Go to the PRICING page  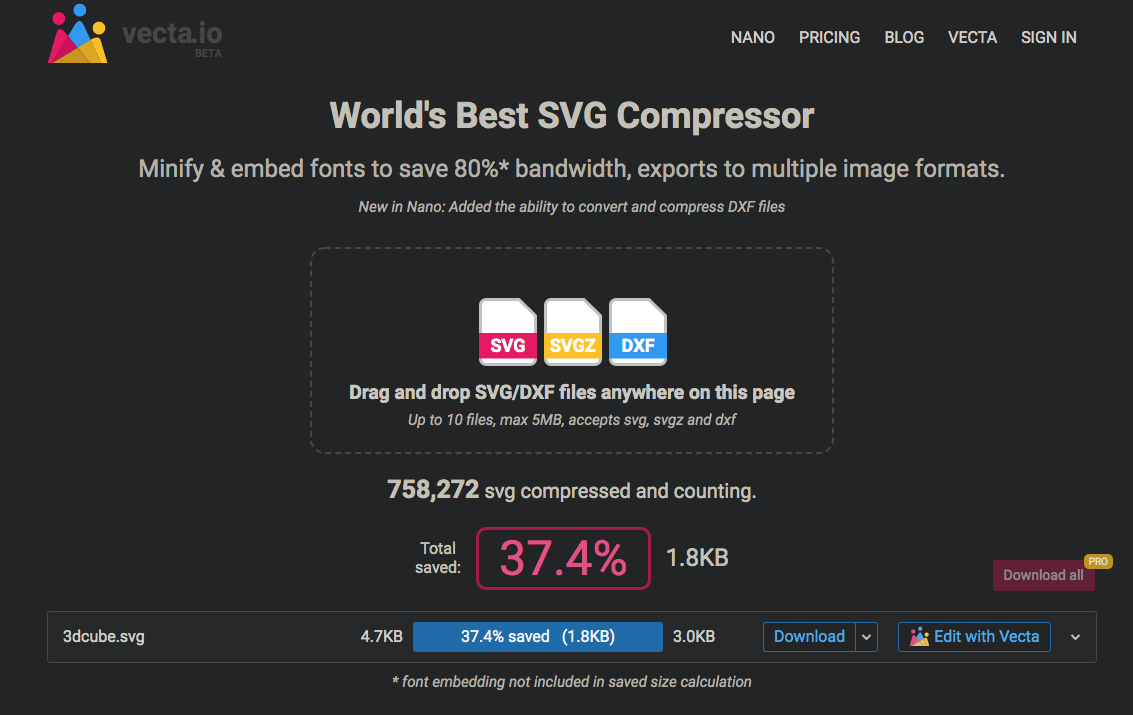tap(829, 38)
